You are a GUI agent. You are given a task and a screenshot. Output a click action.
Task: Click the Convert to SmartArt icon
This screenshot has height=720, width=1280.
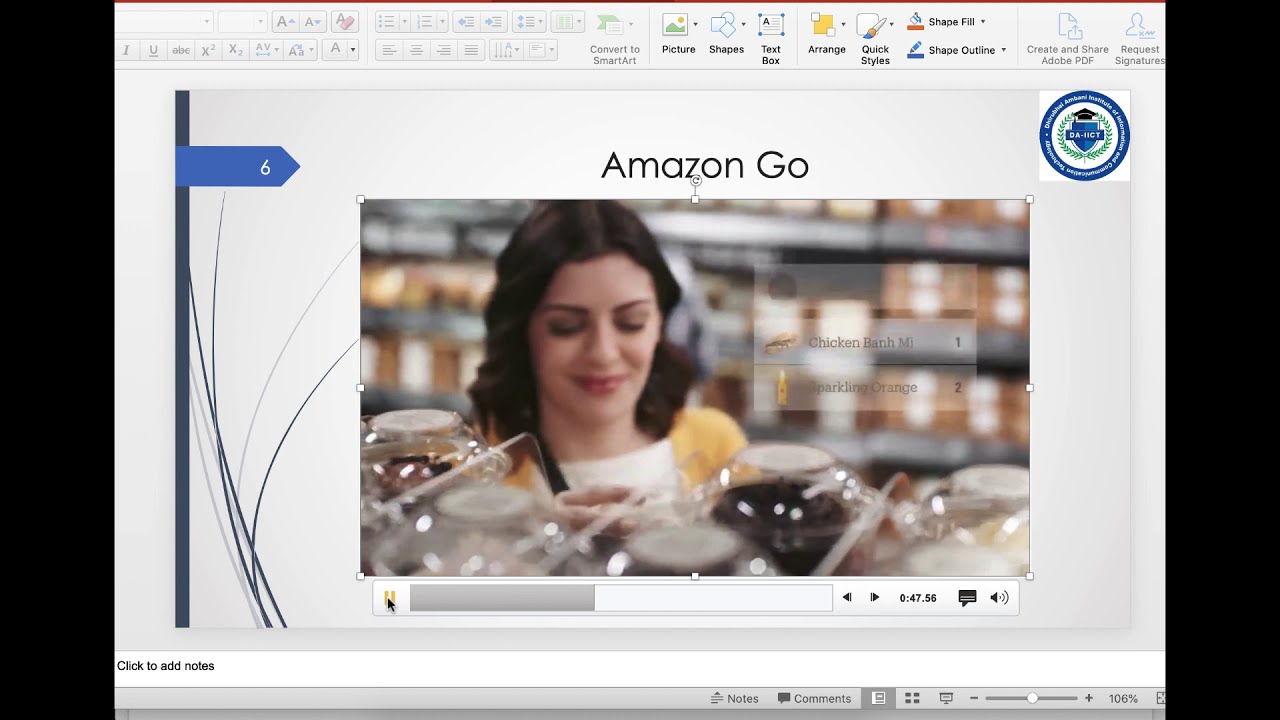click(x=614, y=38)
